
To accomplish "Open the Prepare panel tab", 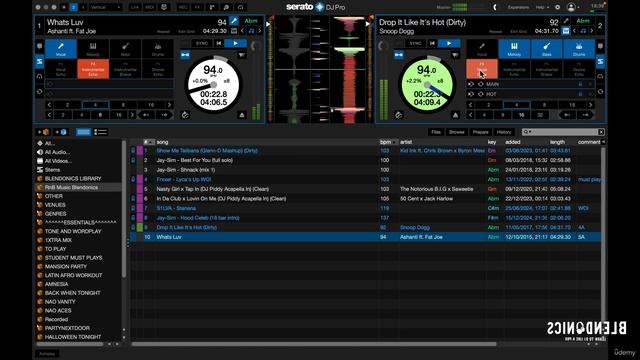I will (480, 132).
